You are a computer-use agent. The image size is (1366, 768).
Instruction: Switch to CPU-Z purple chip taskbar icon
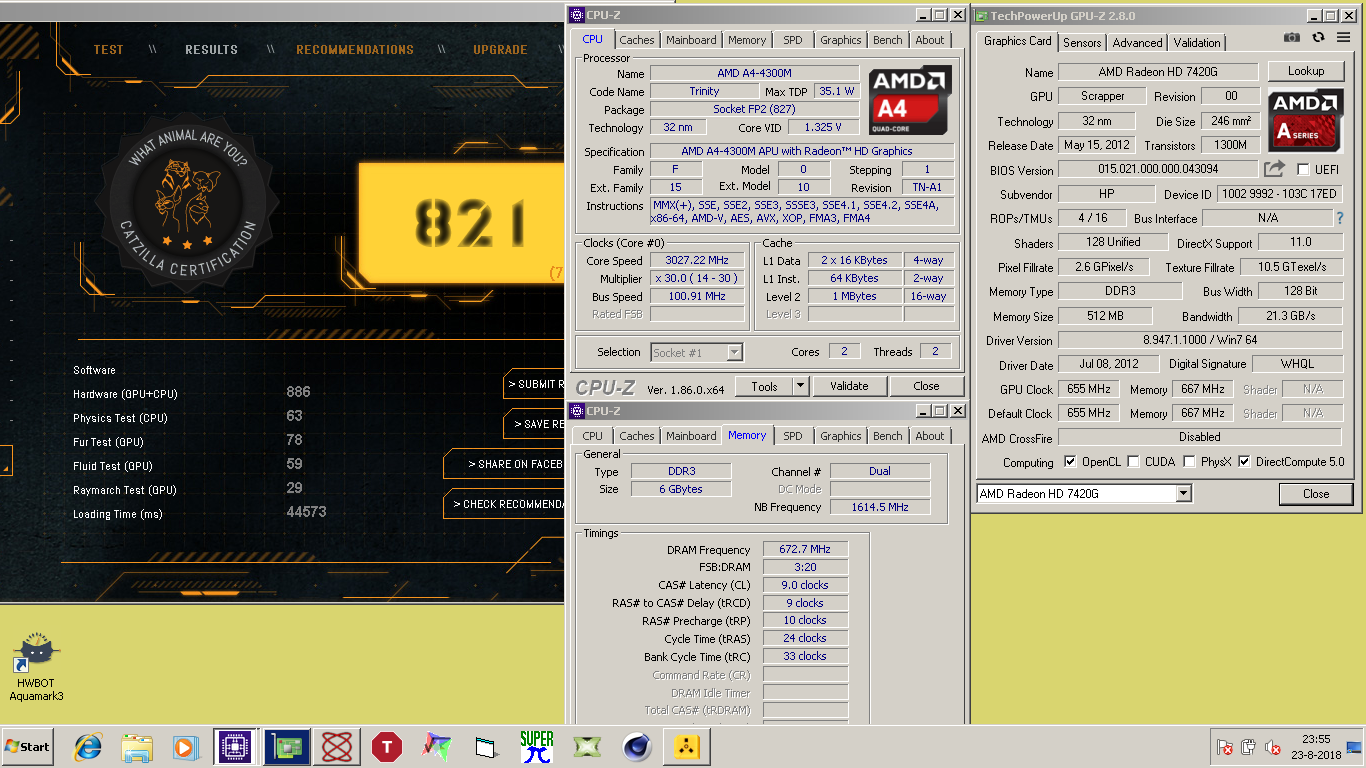[234, 747]
